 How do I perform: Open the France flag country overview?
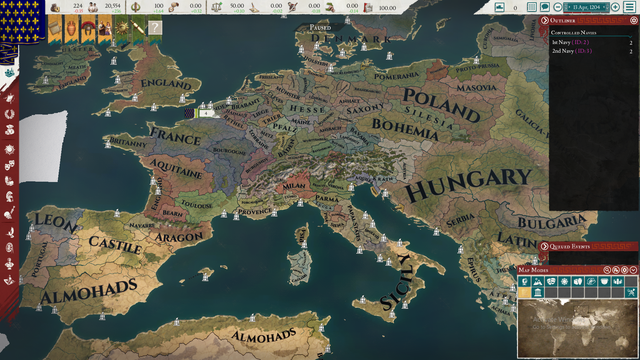22,21
